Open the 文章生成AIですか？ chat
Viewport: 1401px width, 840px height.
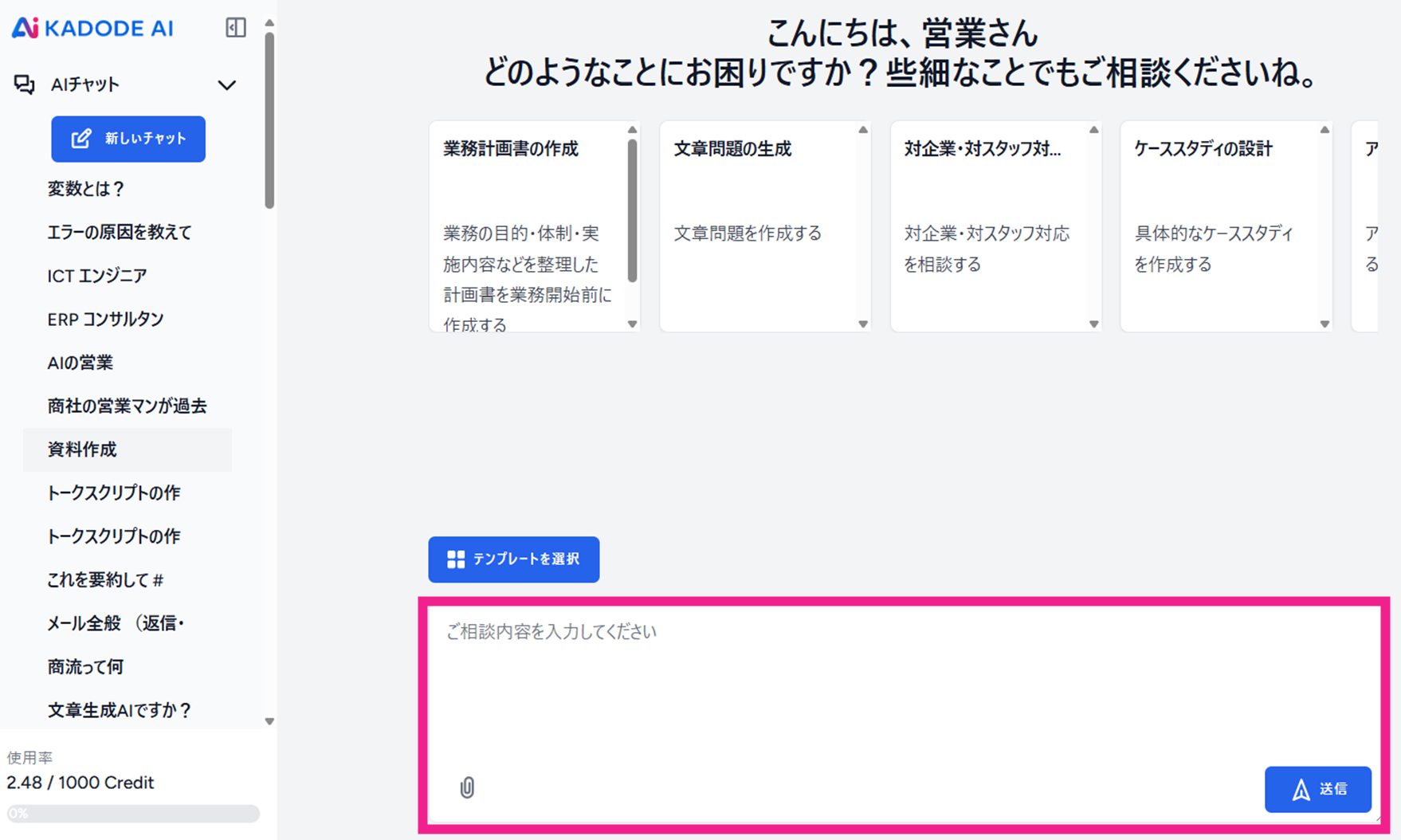pos(120,710)
